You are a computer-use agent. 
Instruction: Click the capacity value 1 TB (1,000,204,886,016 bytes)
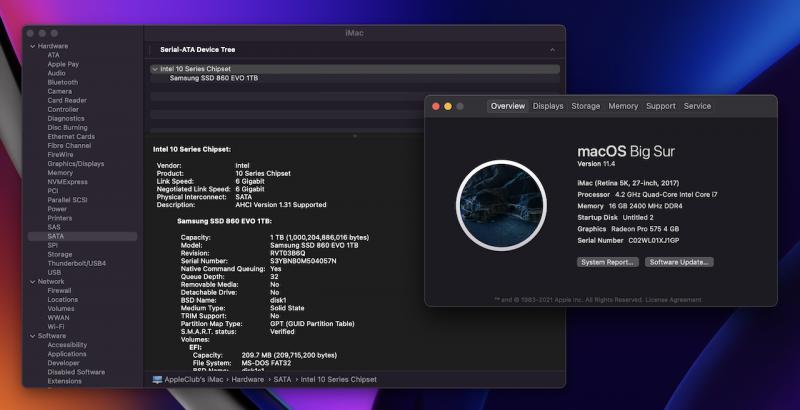[x=319, y=238]
